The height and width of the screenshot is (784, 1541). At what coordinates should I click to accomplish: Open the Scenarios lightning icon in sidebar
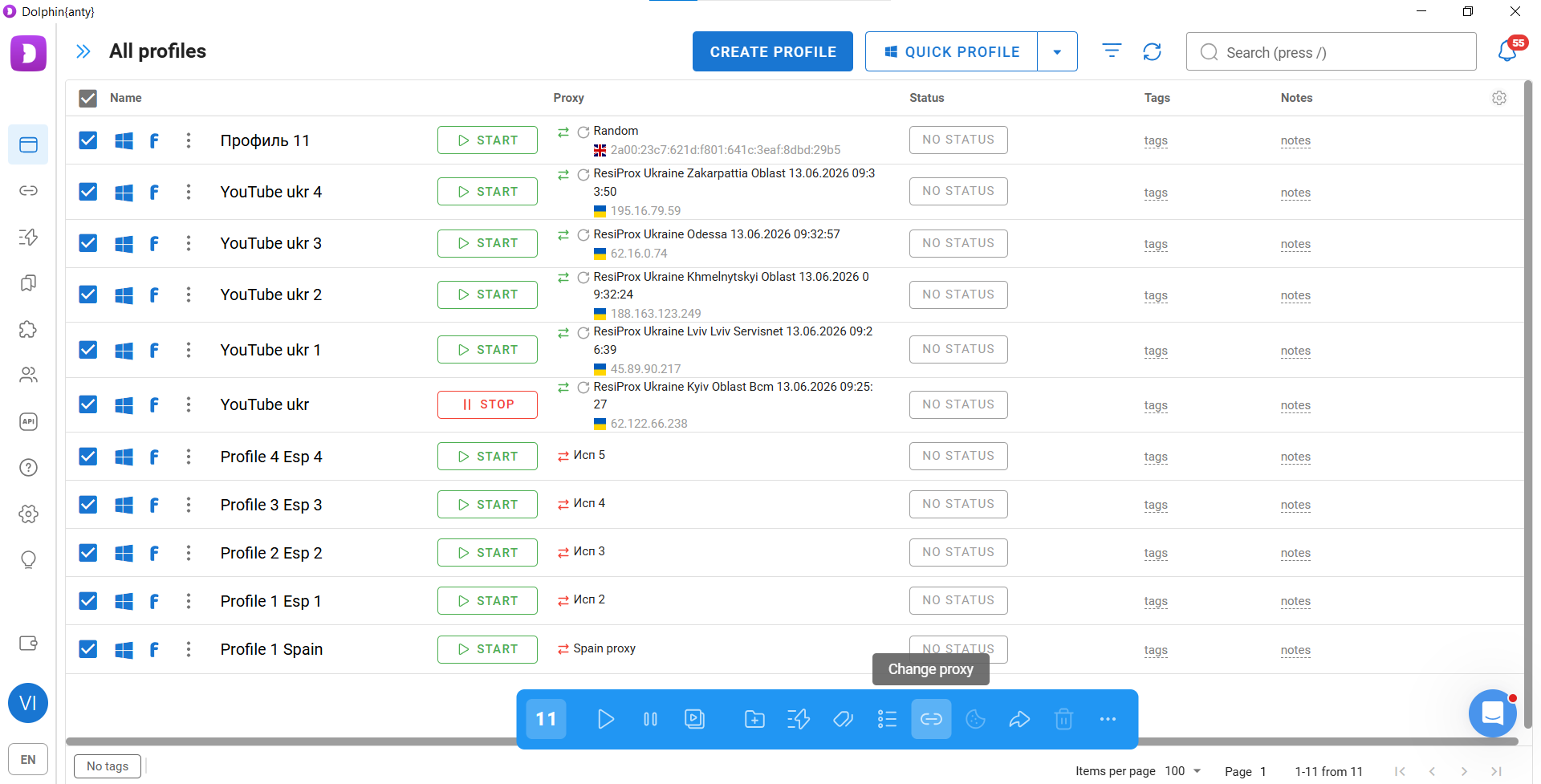tap(28, 237)
